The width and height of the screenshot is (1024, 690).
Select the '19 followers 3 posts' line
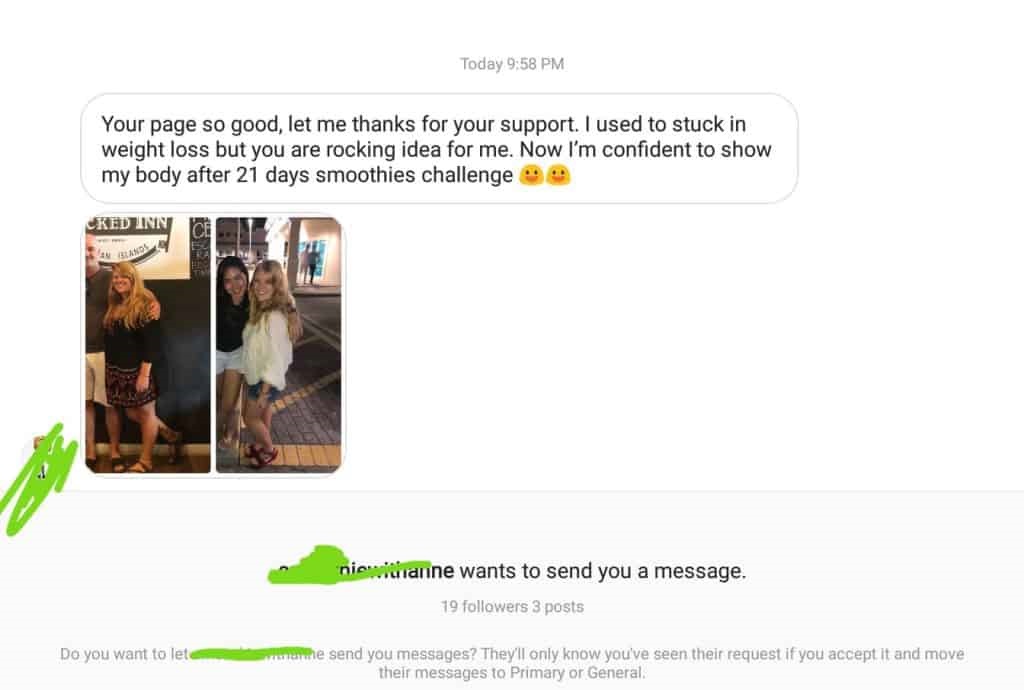click(x=512, y=606)
